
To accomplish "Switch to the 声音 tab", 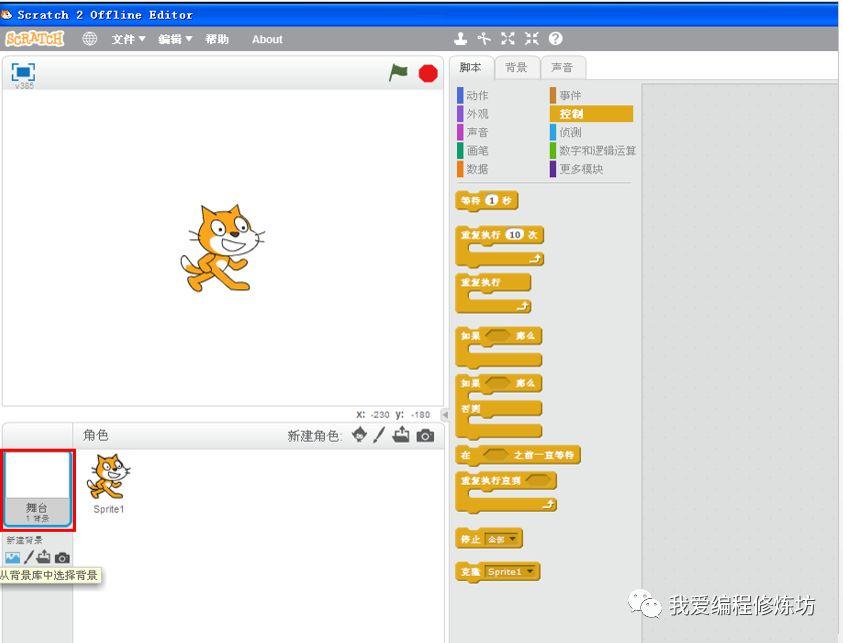I will (x=563, y=68).
